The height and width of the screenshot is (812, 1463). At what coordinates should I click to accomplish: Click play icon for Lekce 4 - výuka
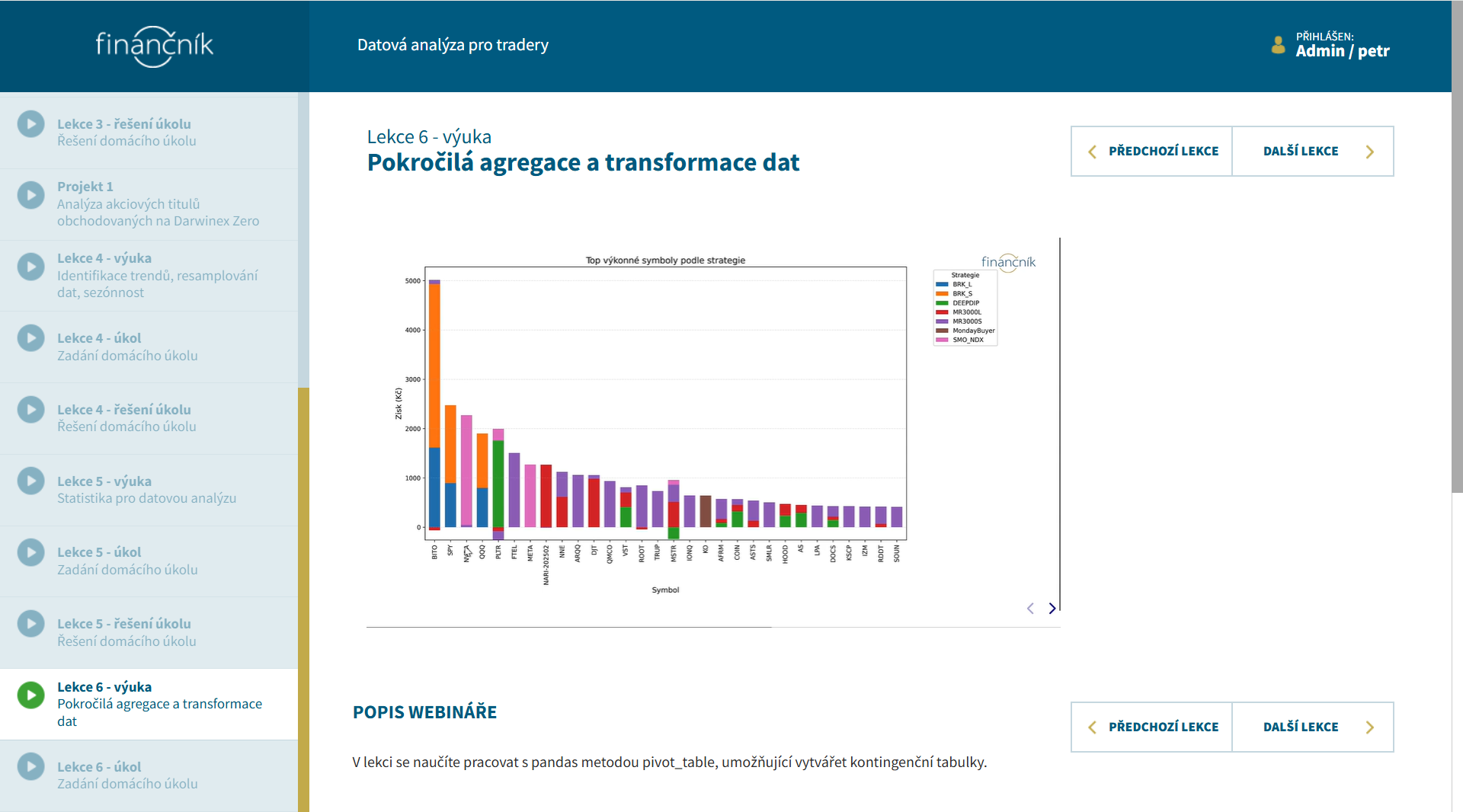point(31,267)
